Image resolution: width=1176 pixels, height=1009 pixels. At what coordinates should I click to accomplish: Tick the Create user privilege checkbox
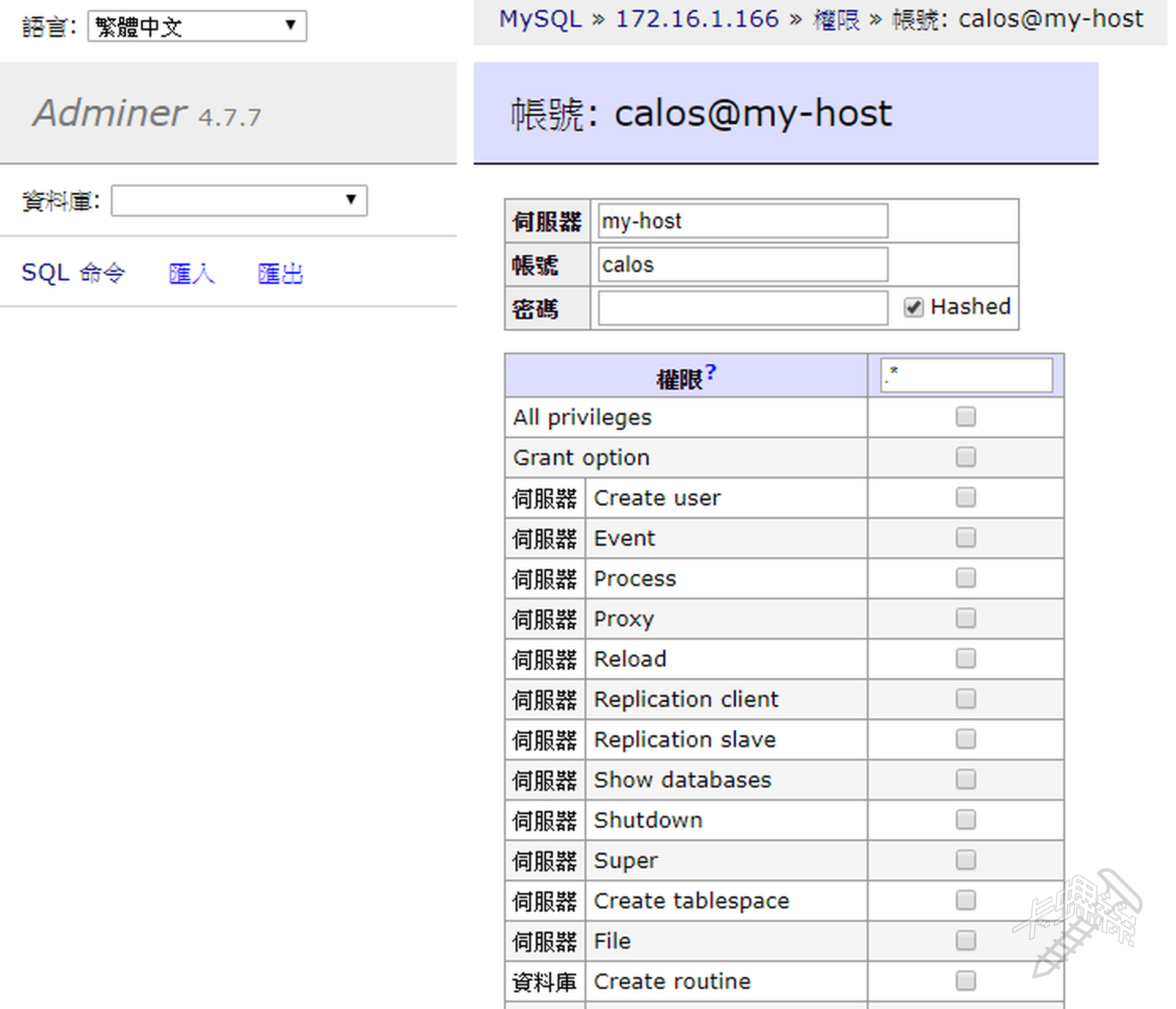tap(965, 498)
